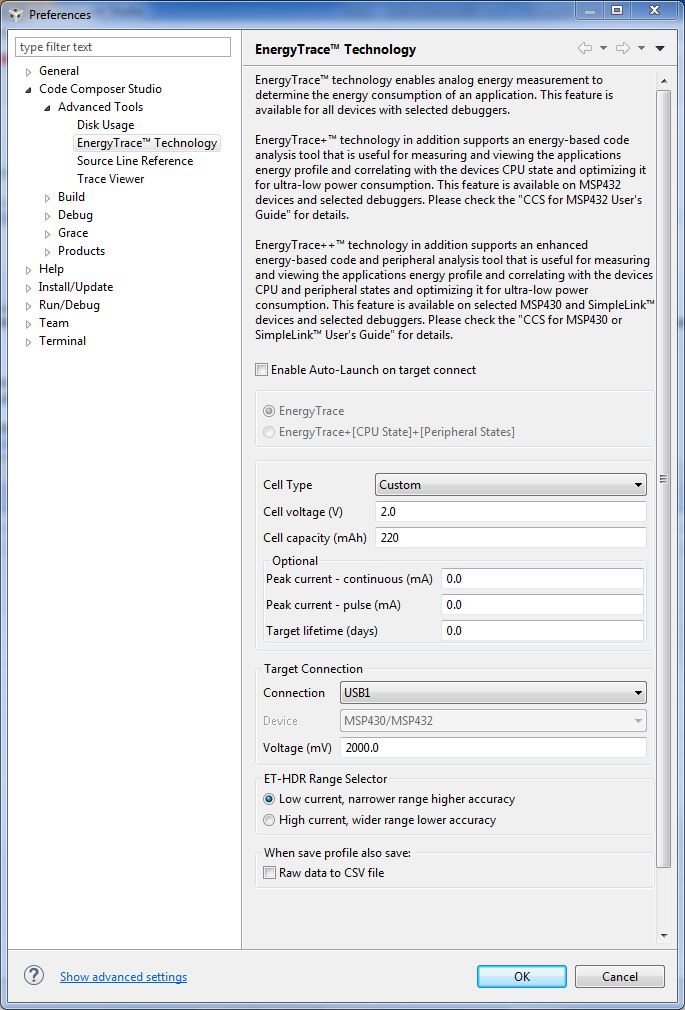
Task: Select Trace Viewer tree item
Action: tap(110, 179)
